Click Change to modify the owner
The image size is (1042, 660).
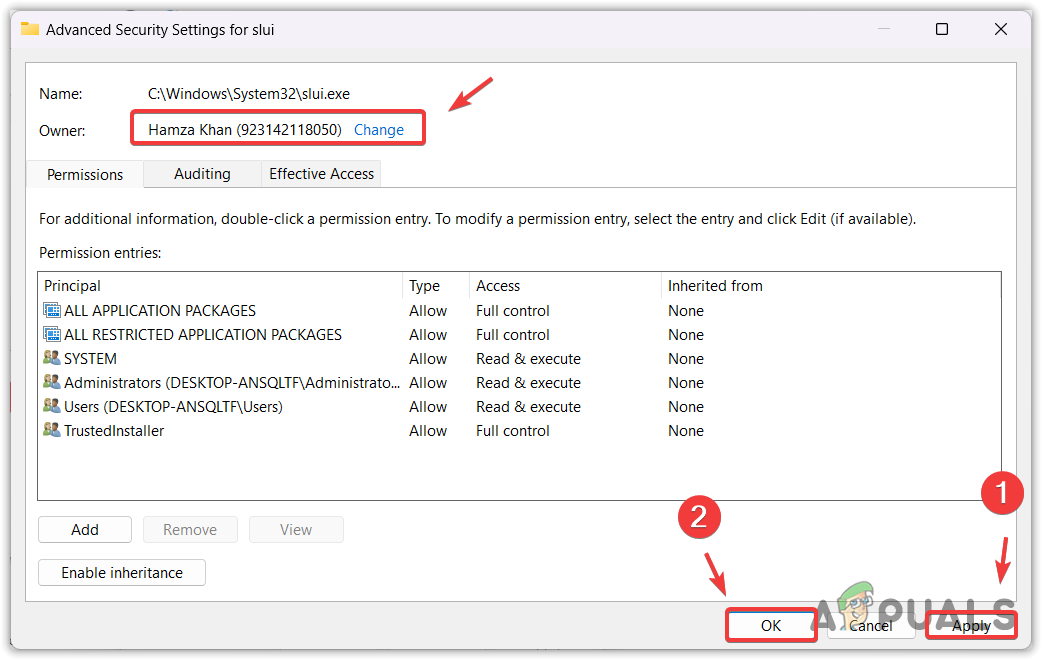(378, 129)
